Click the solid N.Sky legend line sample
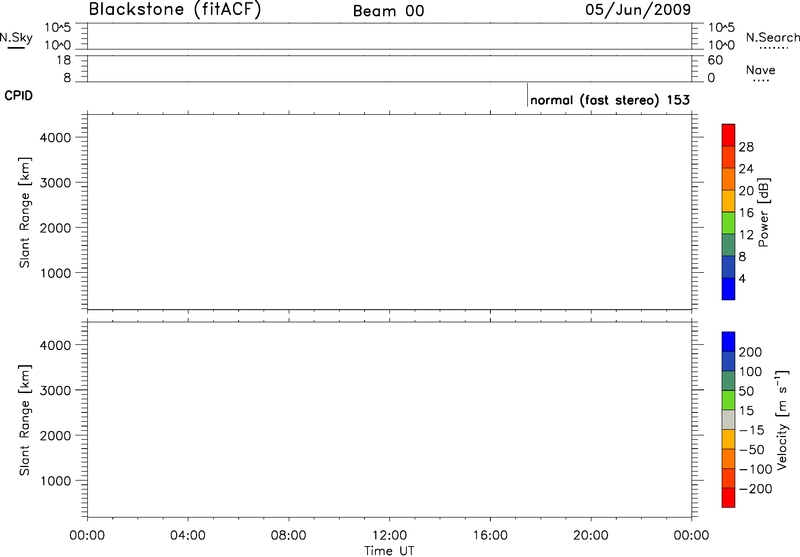This screenshot has height=557, width=800. point(16,48)
